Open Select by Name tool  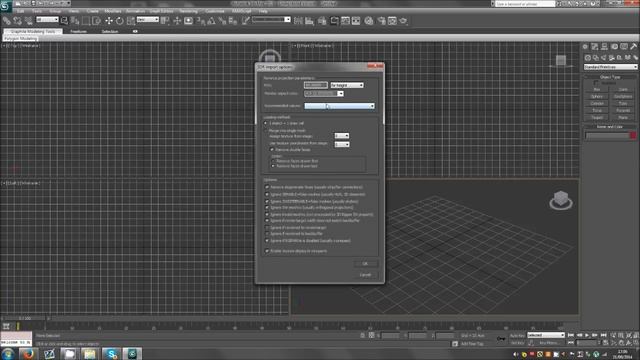[75, 20]
